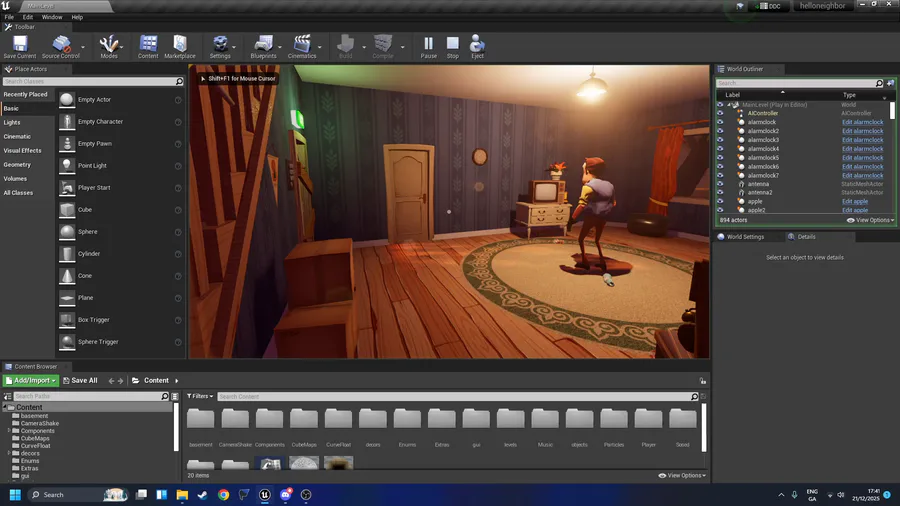The image size is (900, 506).
Task: Select the Plane actor
Action: click(x=121, y=298)
